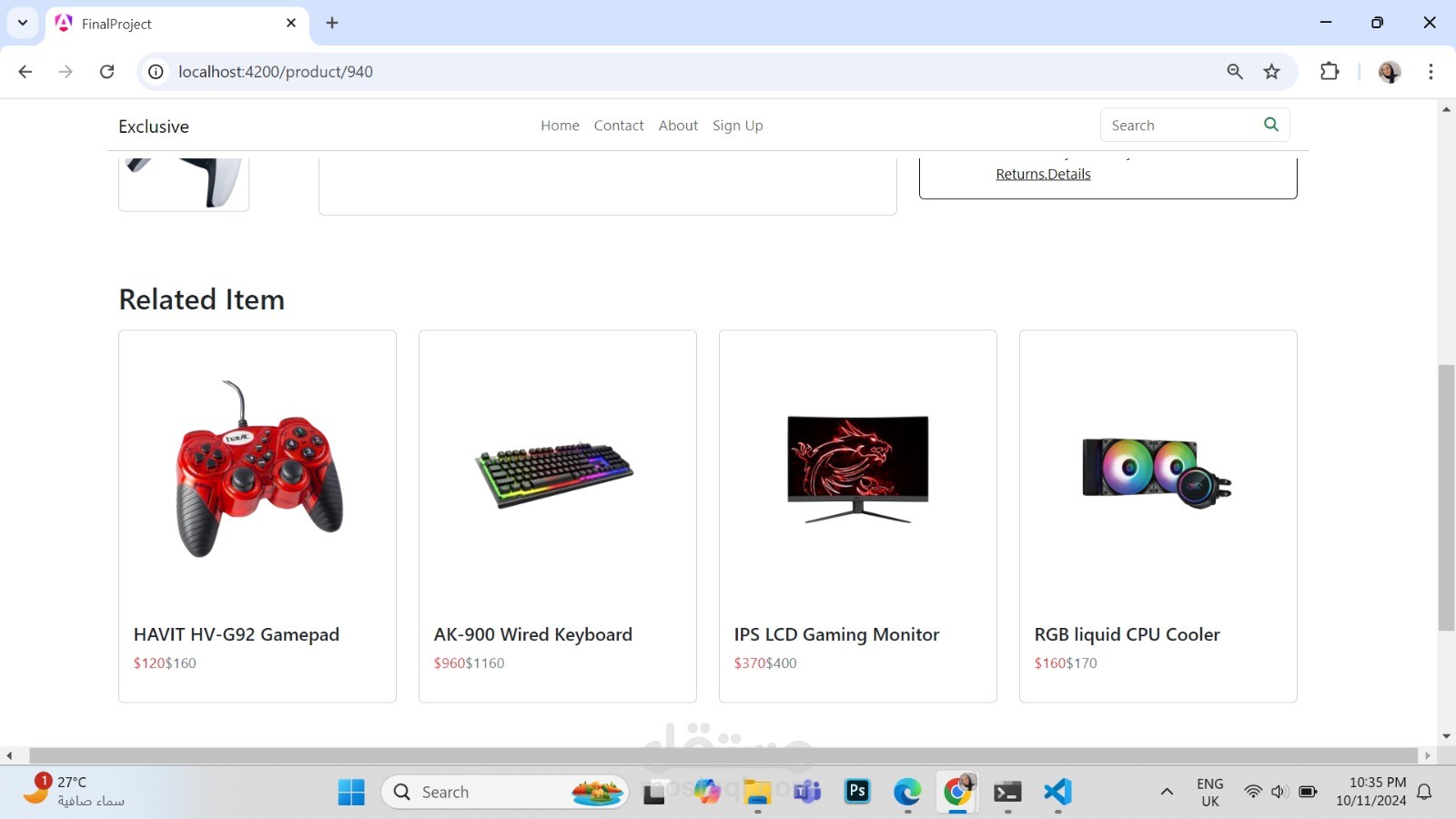Click the $120 gamepad sale price

(149, 663)
